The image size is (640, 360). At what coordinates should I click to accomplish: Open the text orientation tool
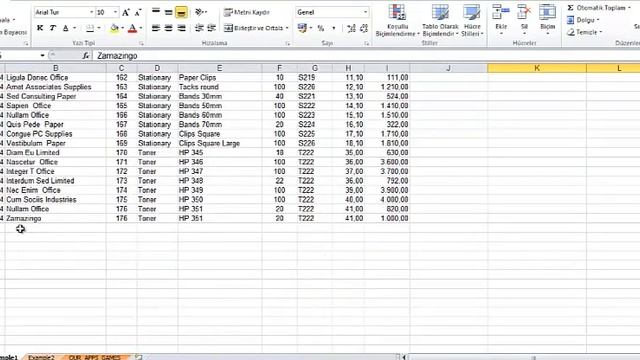coord(200,12)
